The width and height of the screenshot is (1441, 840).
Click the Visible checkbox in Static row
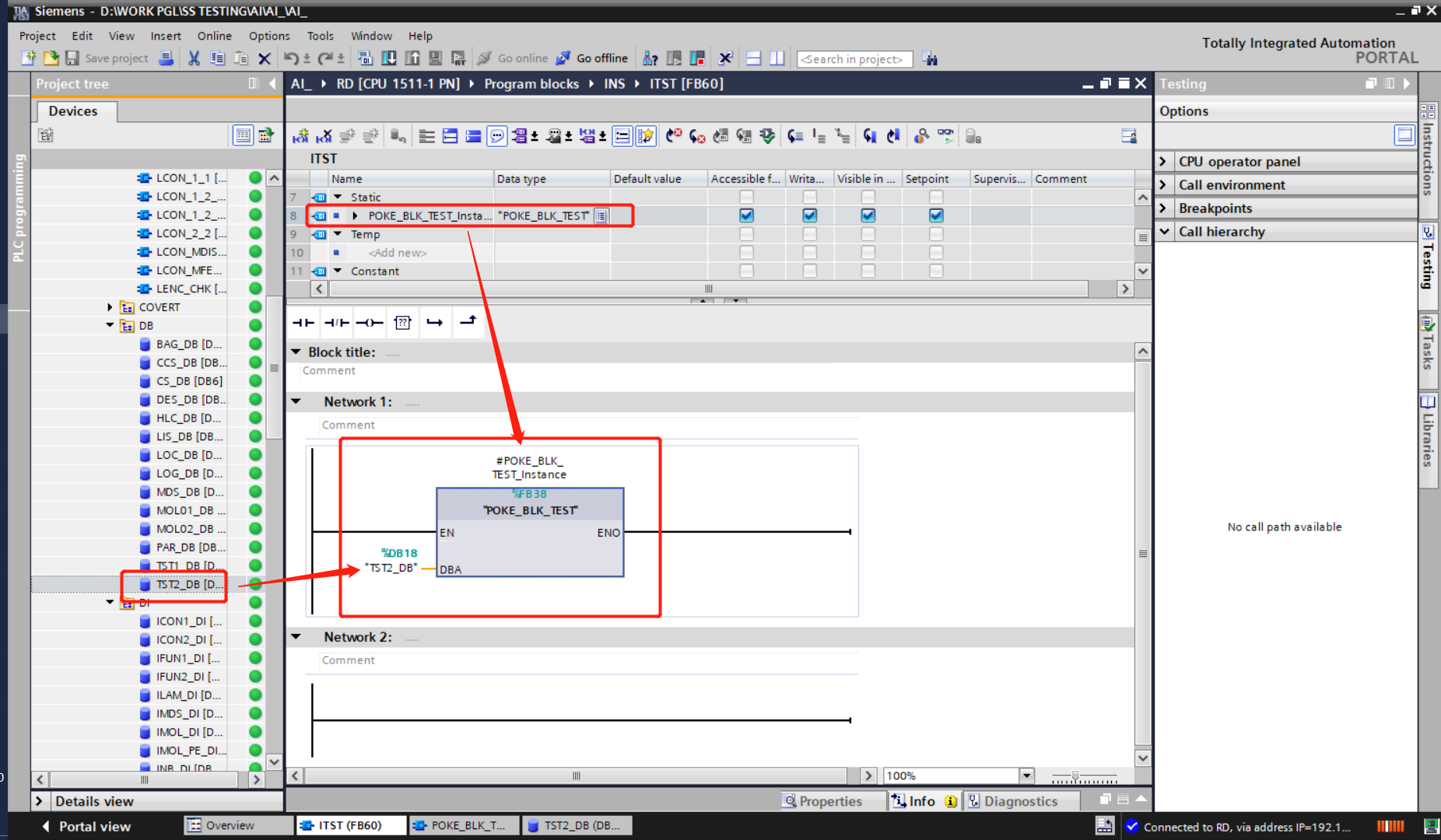(x=868, y=197)
